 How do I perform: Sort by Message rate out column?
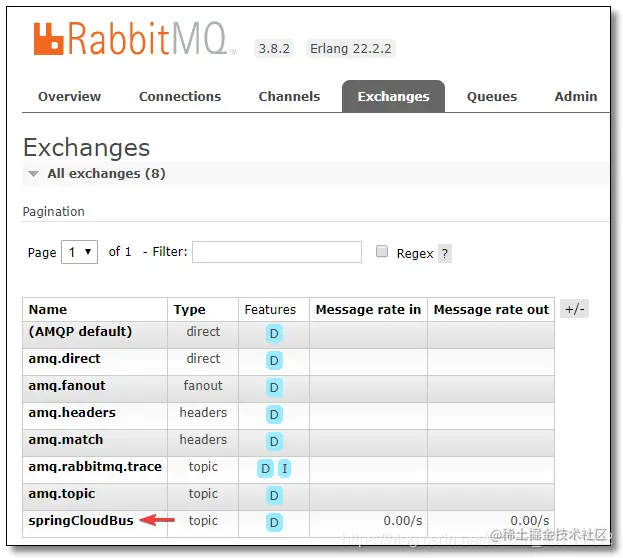(x=491, y=310)
